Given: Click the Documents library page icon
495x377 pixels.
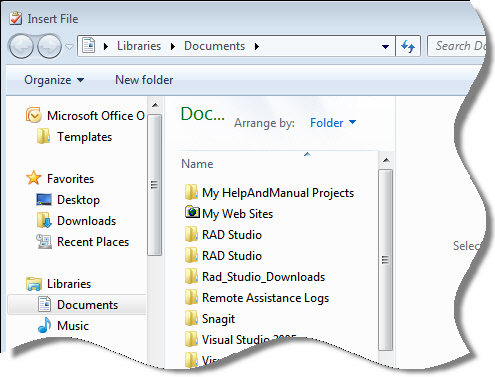Looking at the screenshot, I should click(x=44, y=304).
